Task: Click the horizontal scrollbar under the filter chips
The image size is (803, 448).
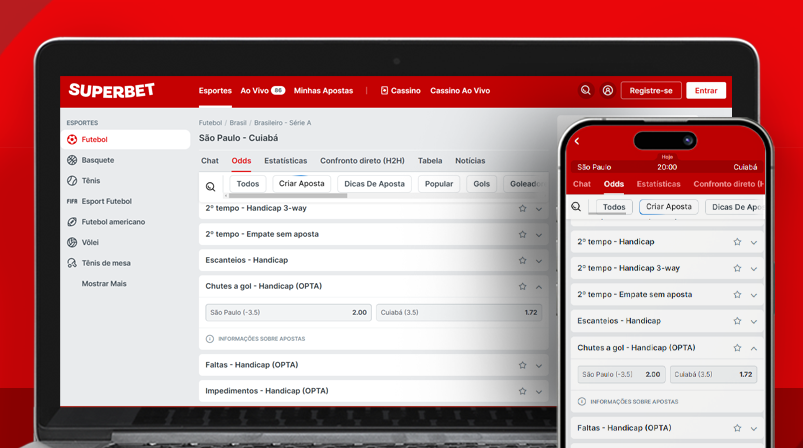Action: [x=290, y=196]
